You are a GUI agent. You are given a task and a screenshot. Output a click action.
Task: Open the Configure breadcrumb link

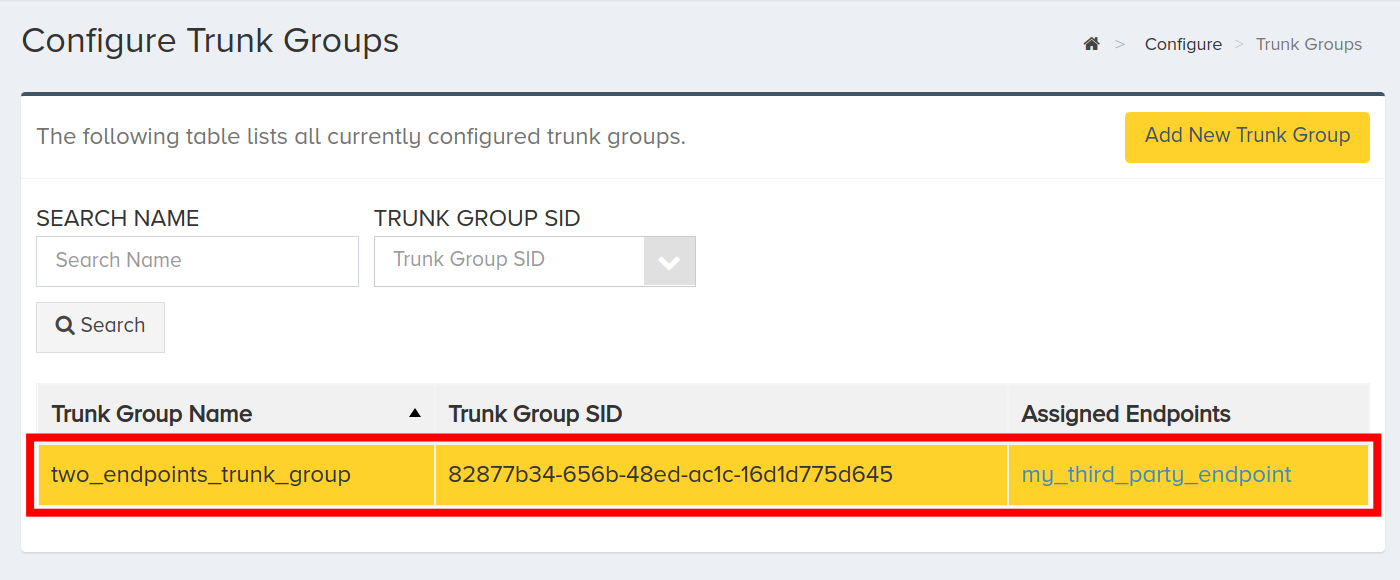(x=1183, y=44)
